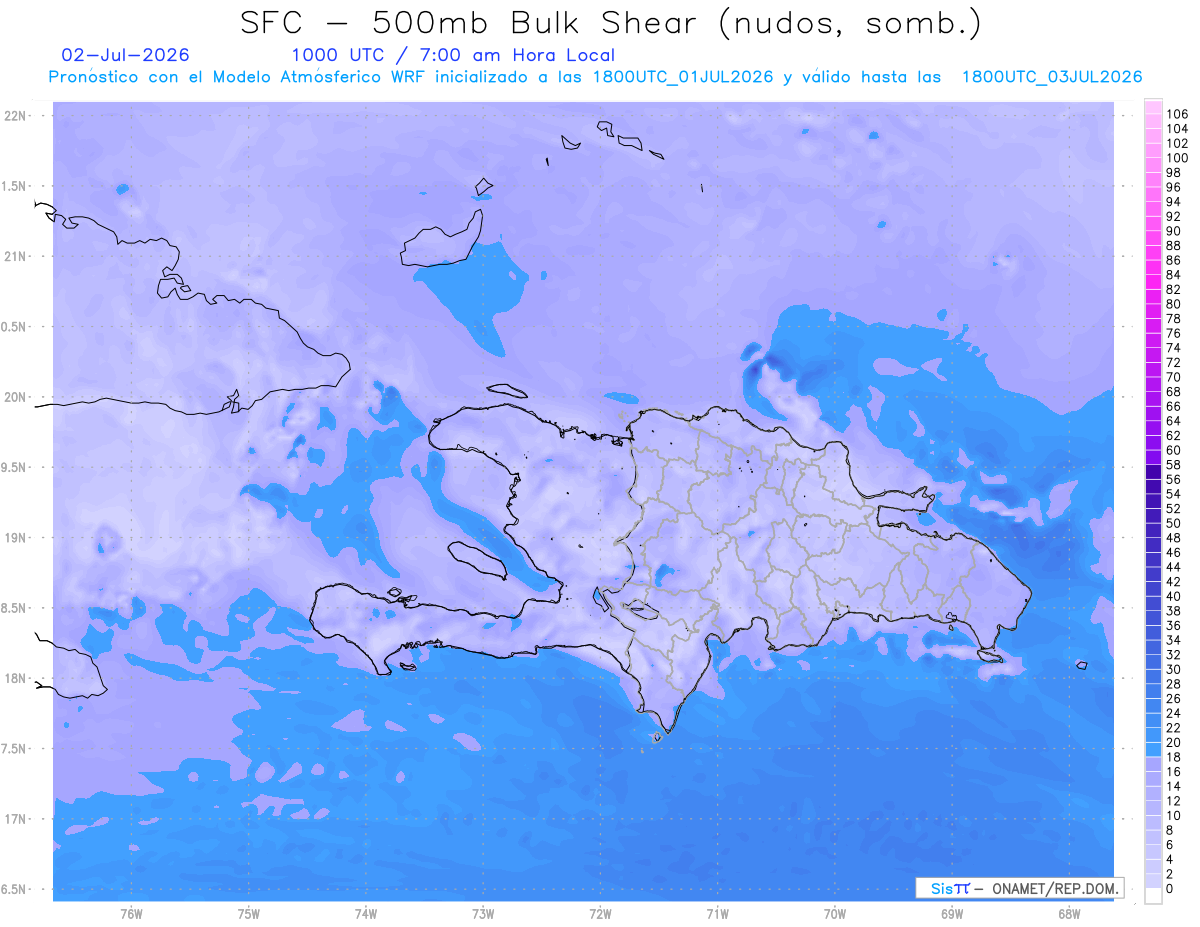Click the '22N' latitude label
1200x927 pixels.
pos(17,115)
